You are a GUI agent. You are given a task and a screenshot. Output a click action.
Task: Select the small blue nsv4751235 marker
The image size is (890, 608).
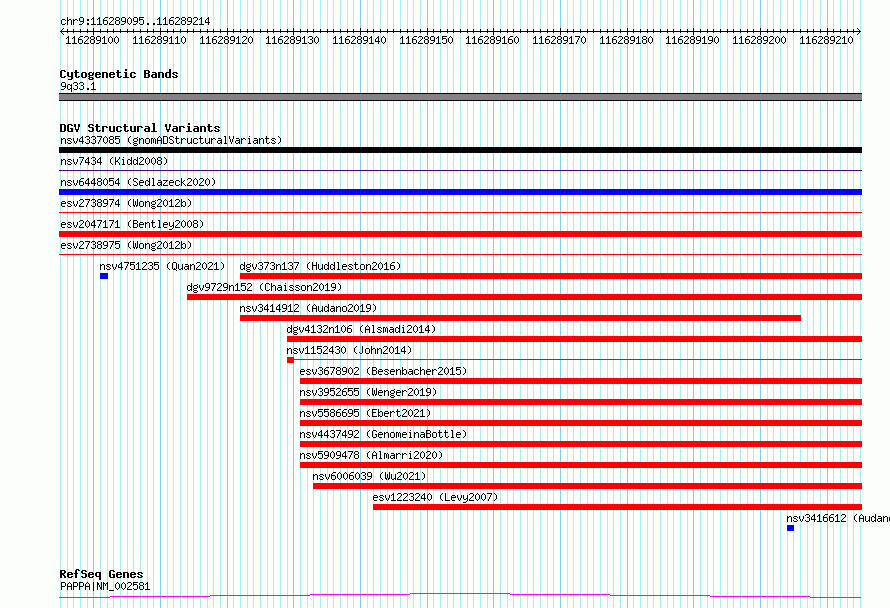pyautogui.click(x=104, y=276)
